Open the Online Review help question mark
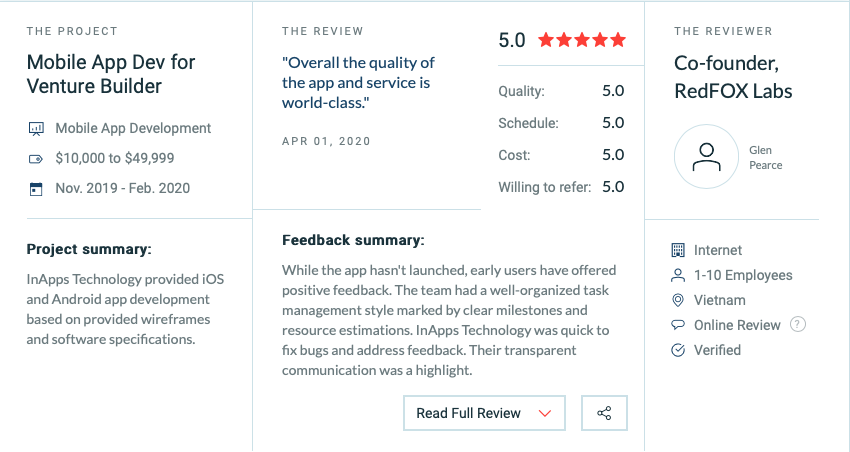The height and width of the screenshot is (452, 850). (x=797, y=325)
